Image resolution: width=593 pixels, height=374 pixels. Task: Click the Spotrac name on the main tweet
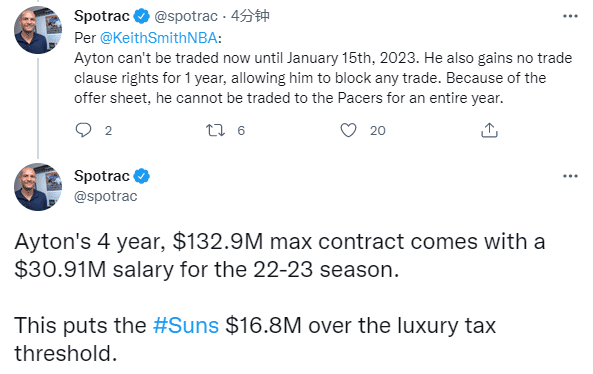pos(102,176)
